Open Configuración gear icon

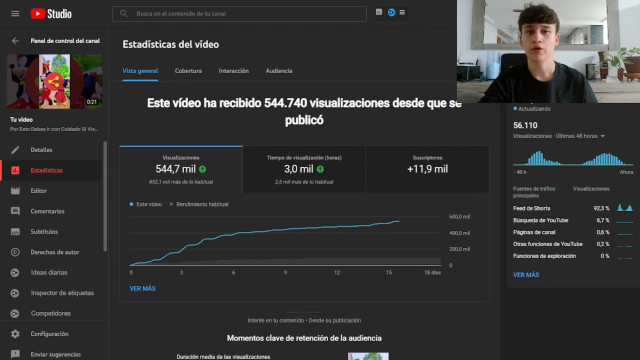pyautogui.click(x=15, y=334)
